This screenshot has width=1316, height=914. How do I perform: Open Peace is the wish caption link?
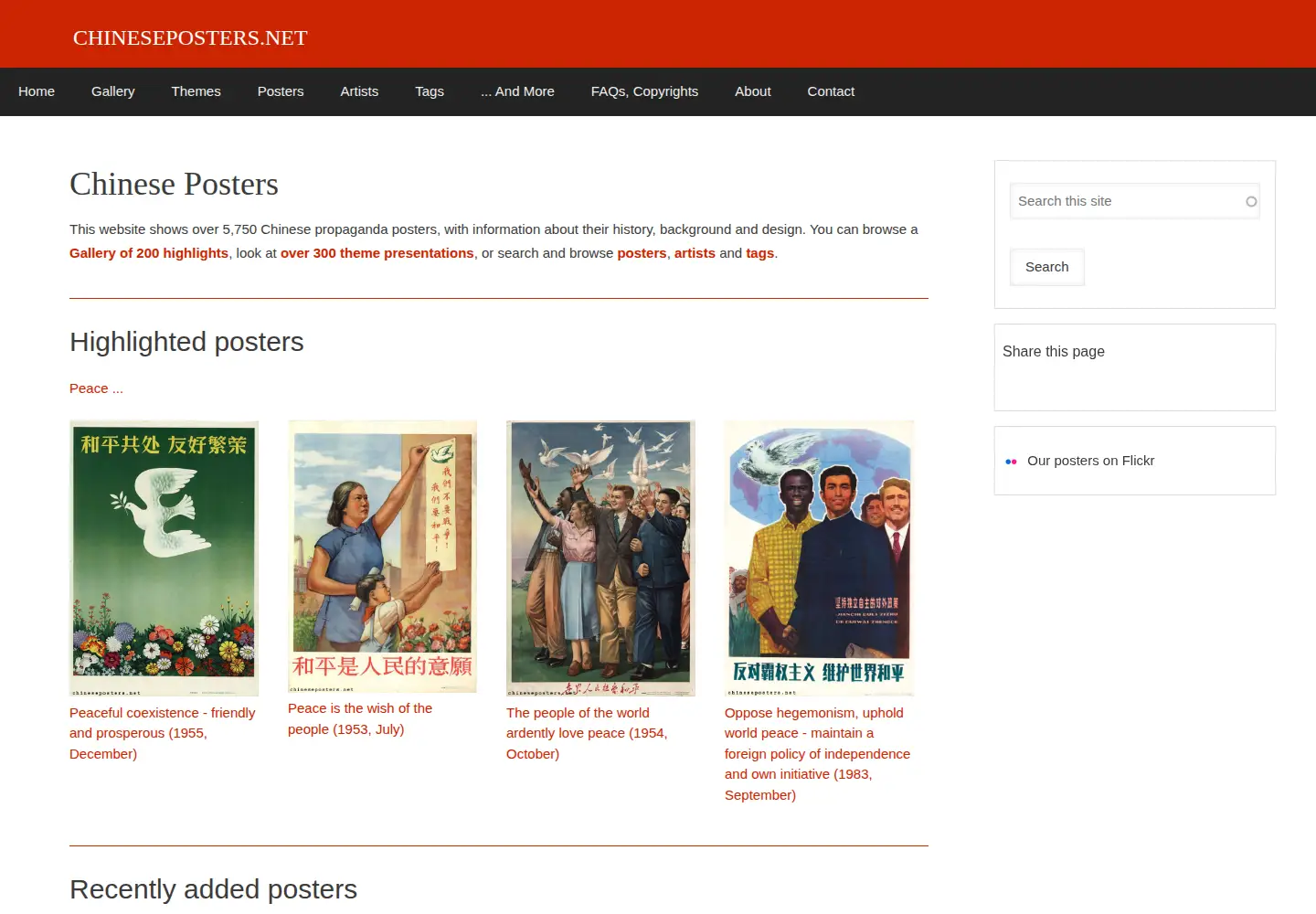(360, 718)
